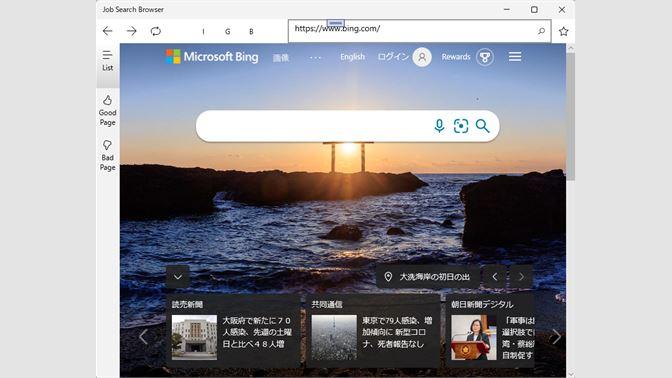Select the G search engine shortcut
The width and height of the screenshot is (672, 378).
pyautogui.click(x=228, y=31)
